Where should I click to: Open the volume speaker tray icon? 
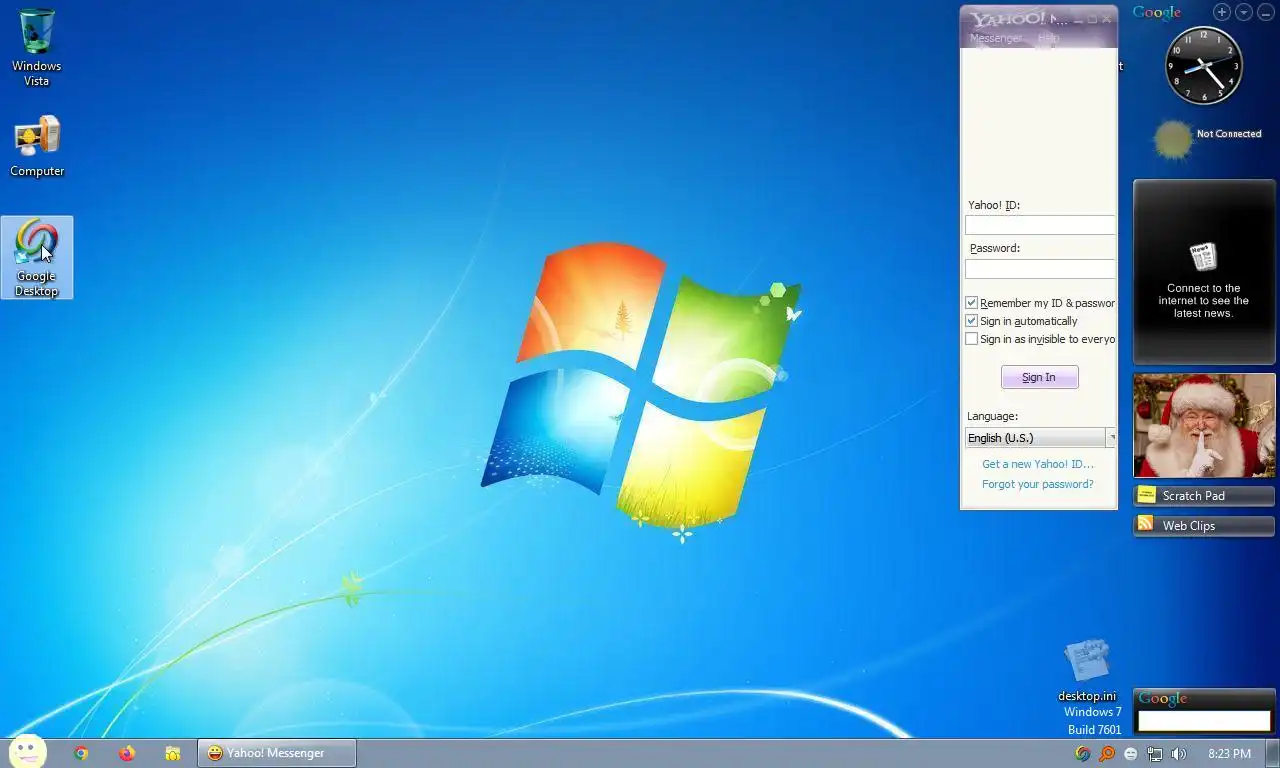(1179, 754)
